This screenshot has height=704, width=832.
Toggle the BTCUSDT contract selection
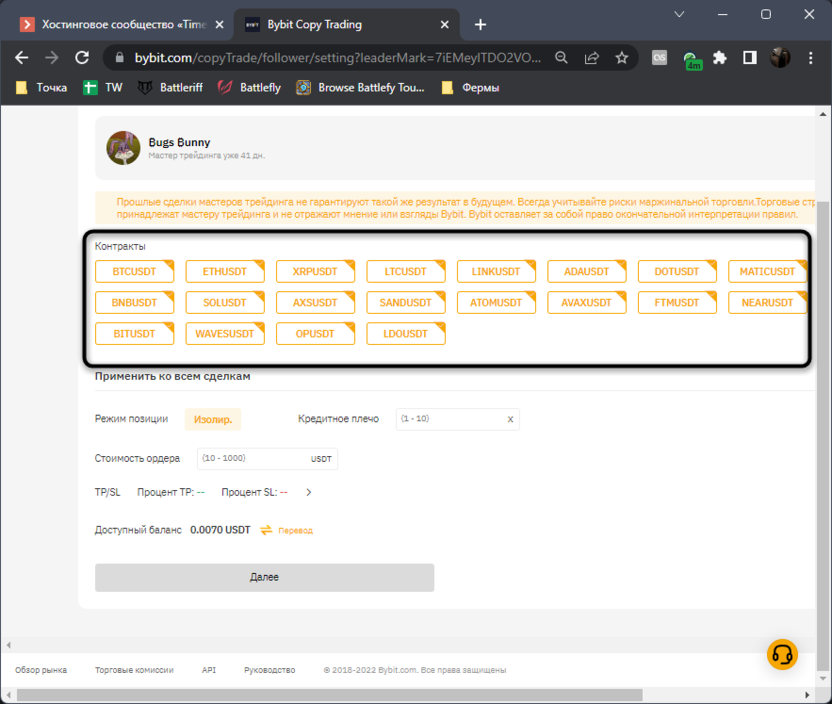pyautogui.click(x=135, y=272)
